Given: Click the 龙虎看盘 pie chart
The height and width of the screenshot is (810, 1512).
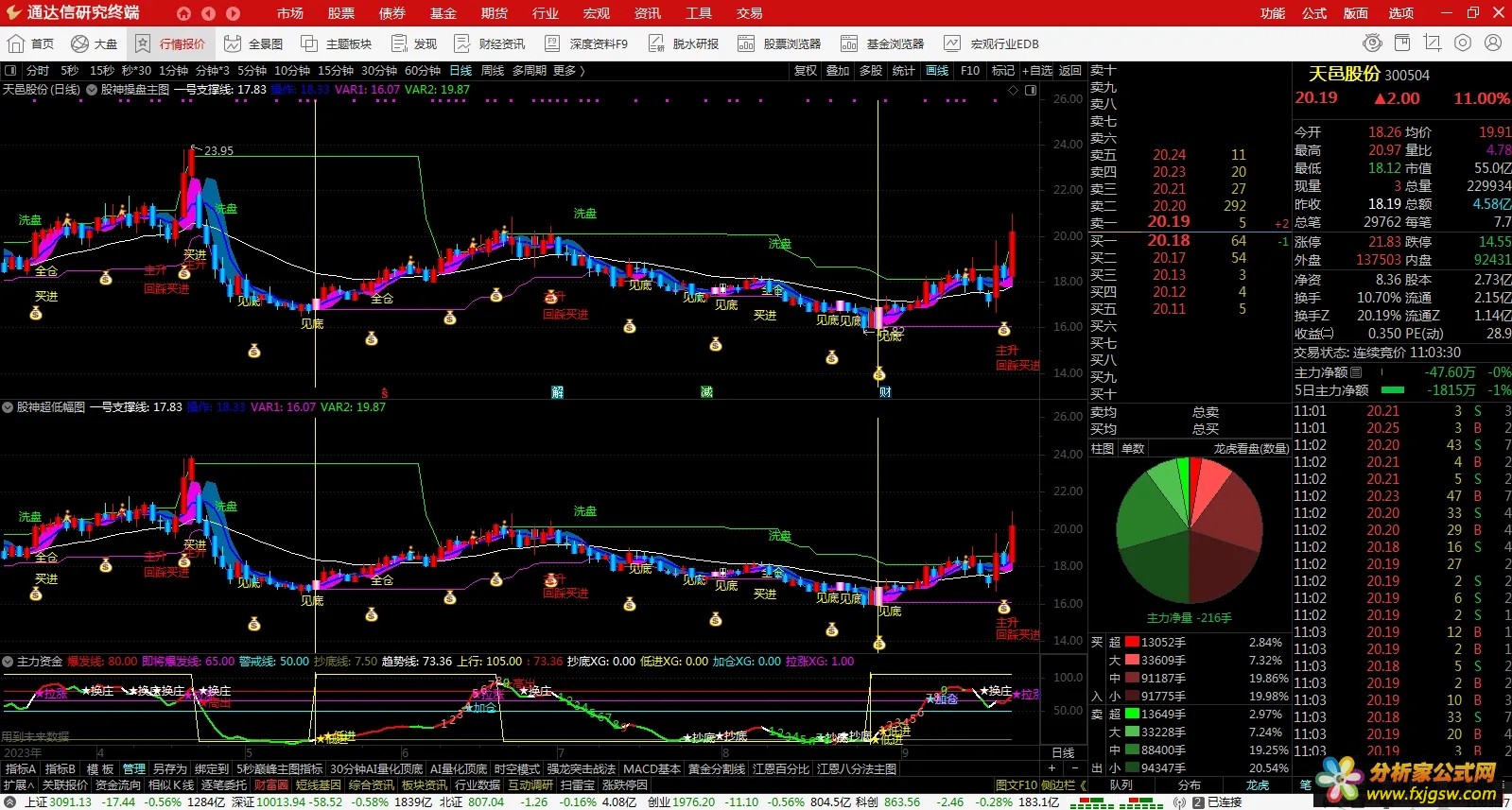Looking at the screenshot, I should point(1189,530).
